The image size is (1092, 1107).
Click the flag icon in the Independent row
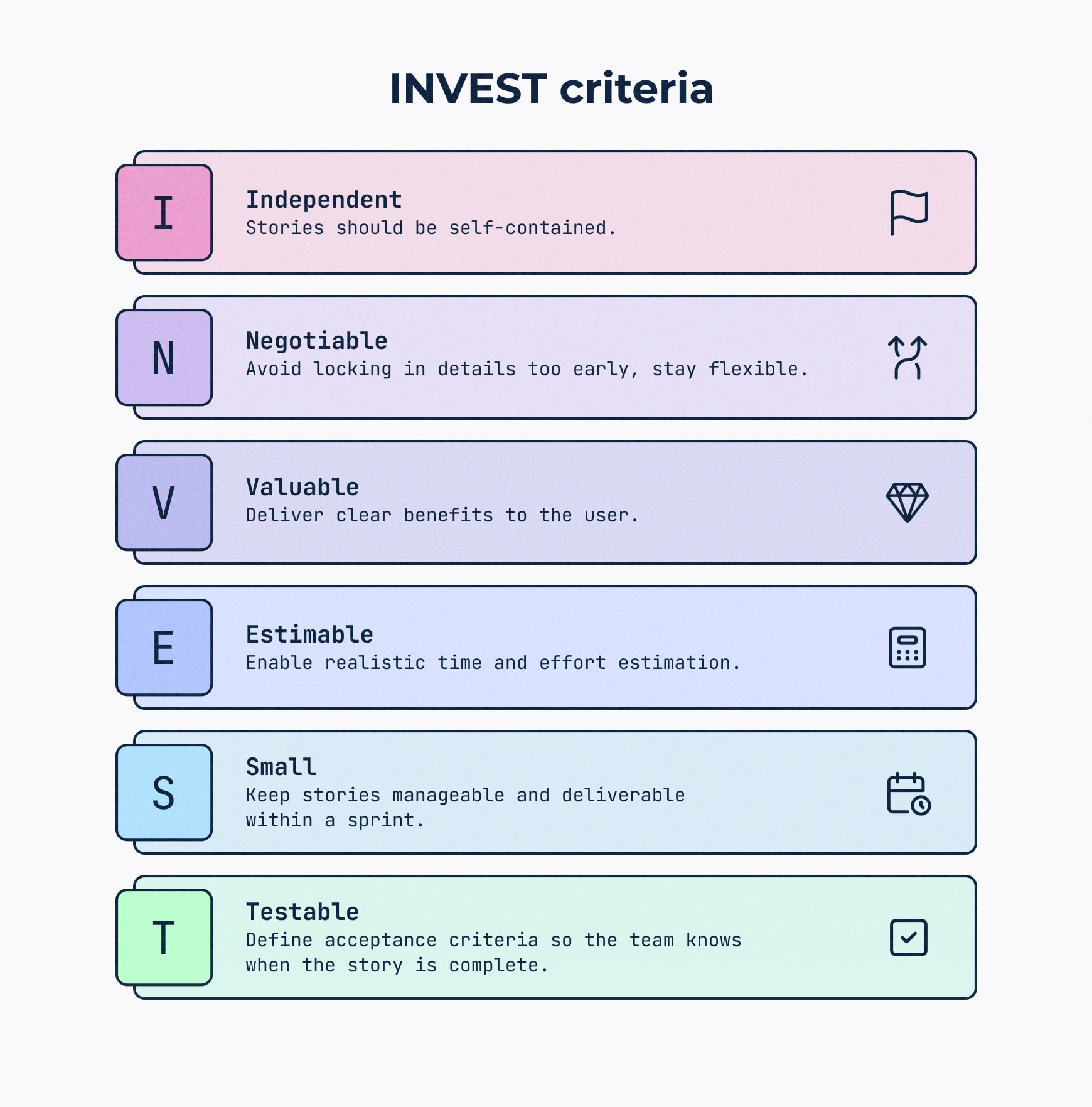click(x=908, y=212)
